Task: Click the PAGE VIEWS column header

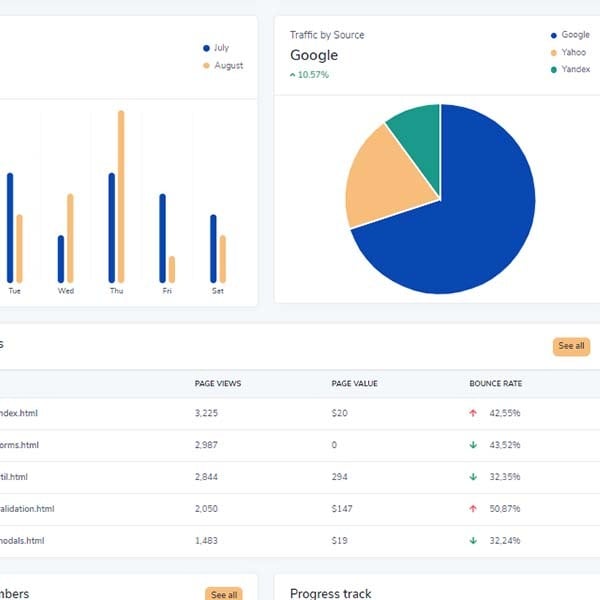Action: (x=218, y=383)
